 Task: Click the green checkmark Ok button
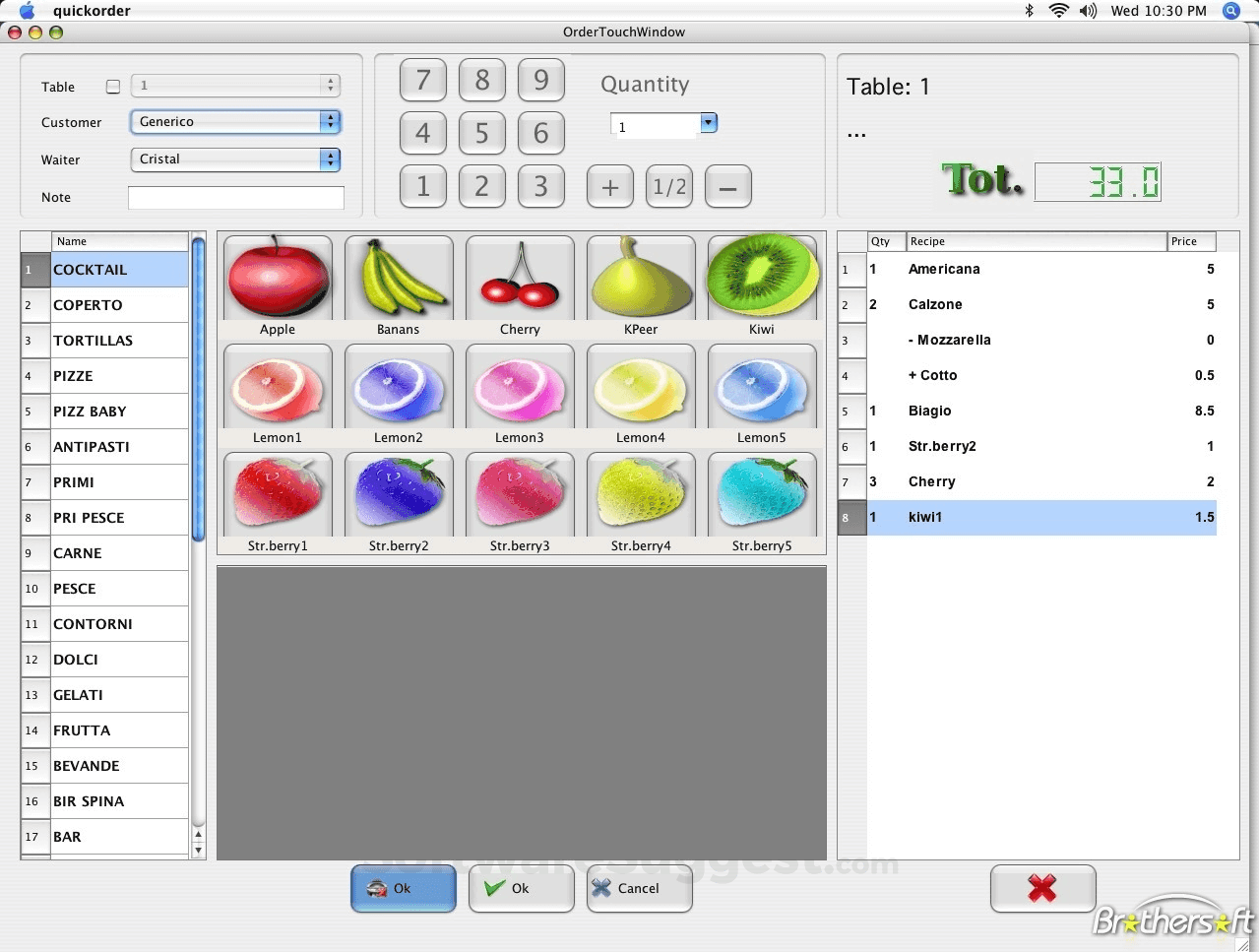pos(521,888)
